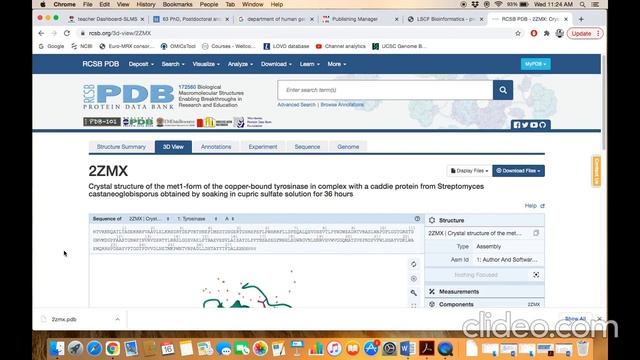
Task: Open the Twitter social link
Action: coord(525,125)
